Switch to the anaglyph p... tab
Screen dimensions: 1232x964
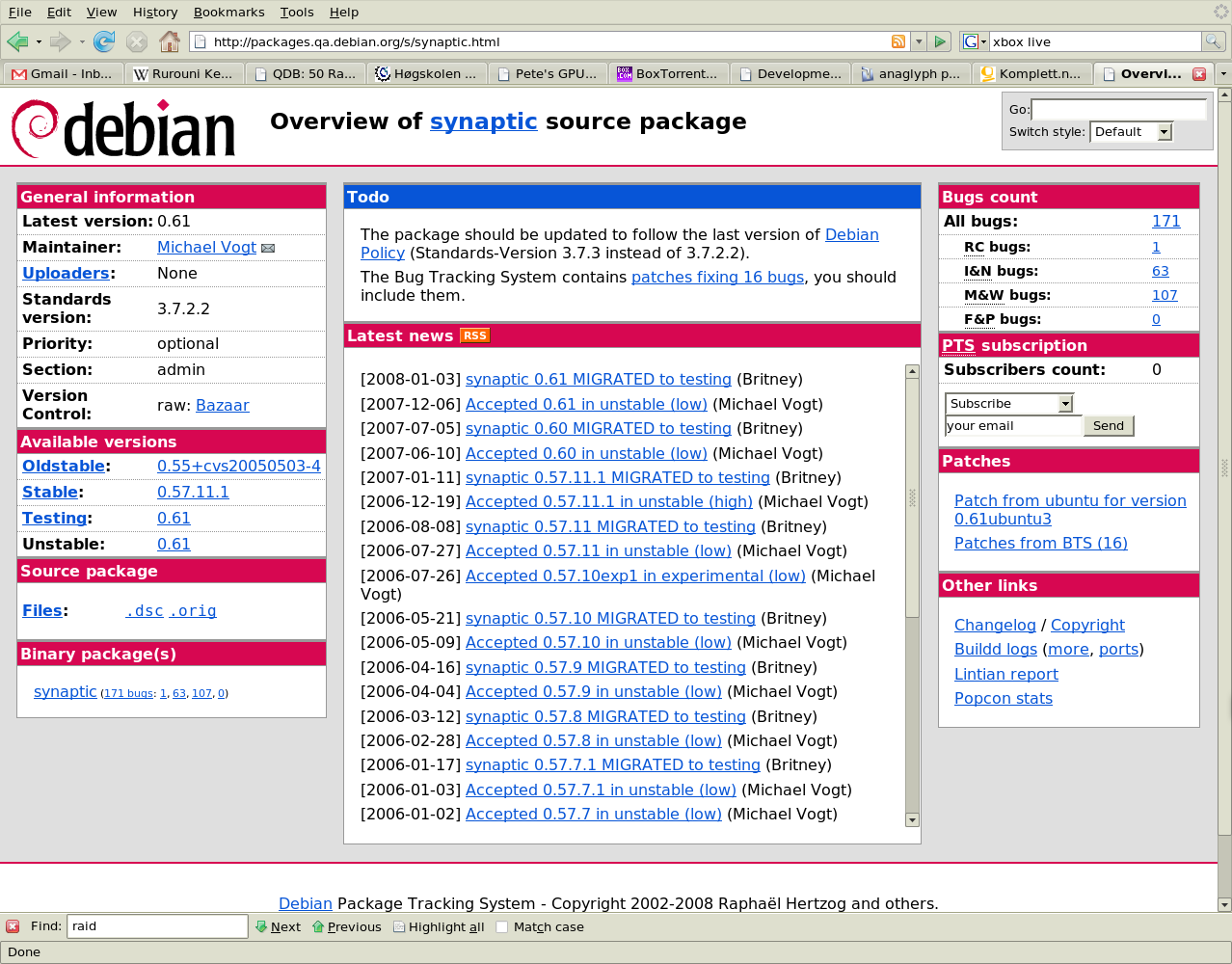pos(912,73)
